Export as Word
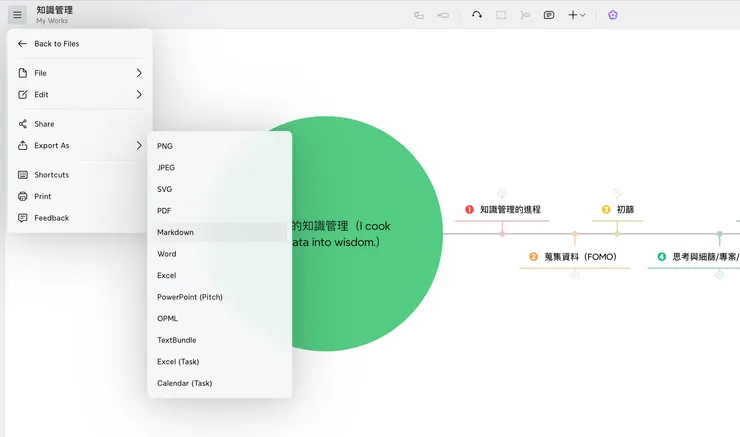This screenshot has height=437, width=740. 219,254
